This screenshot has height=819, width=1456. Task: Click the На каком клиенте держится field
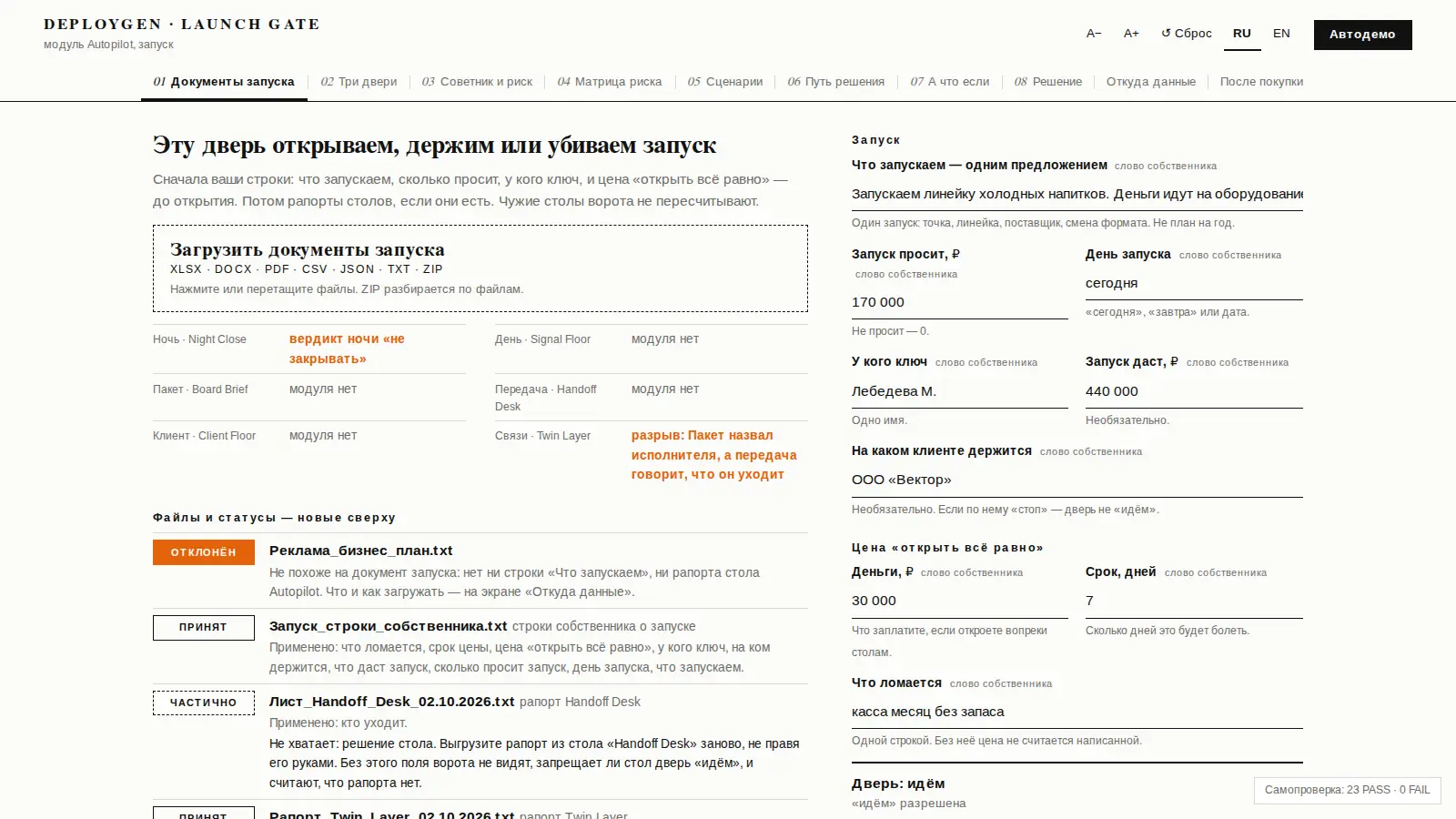[1077, 480]
